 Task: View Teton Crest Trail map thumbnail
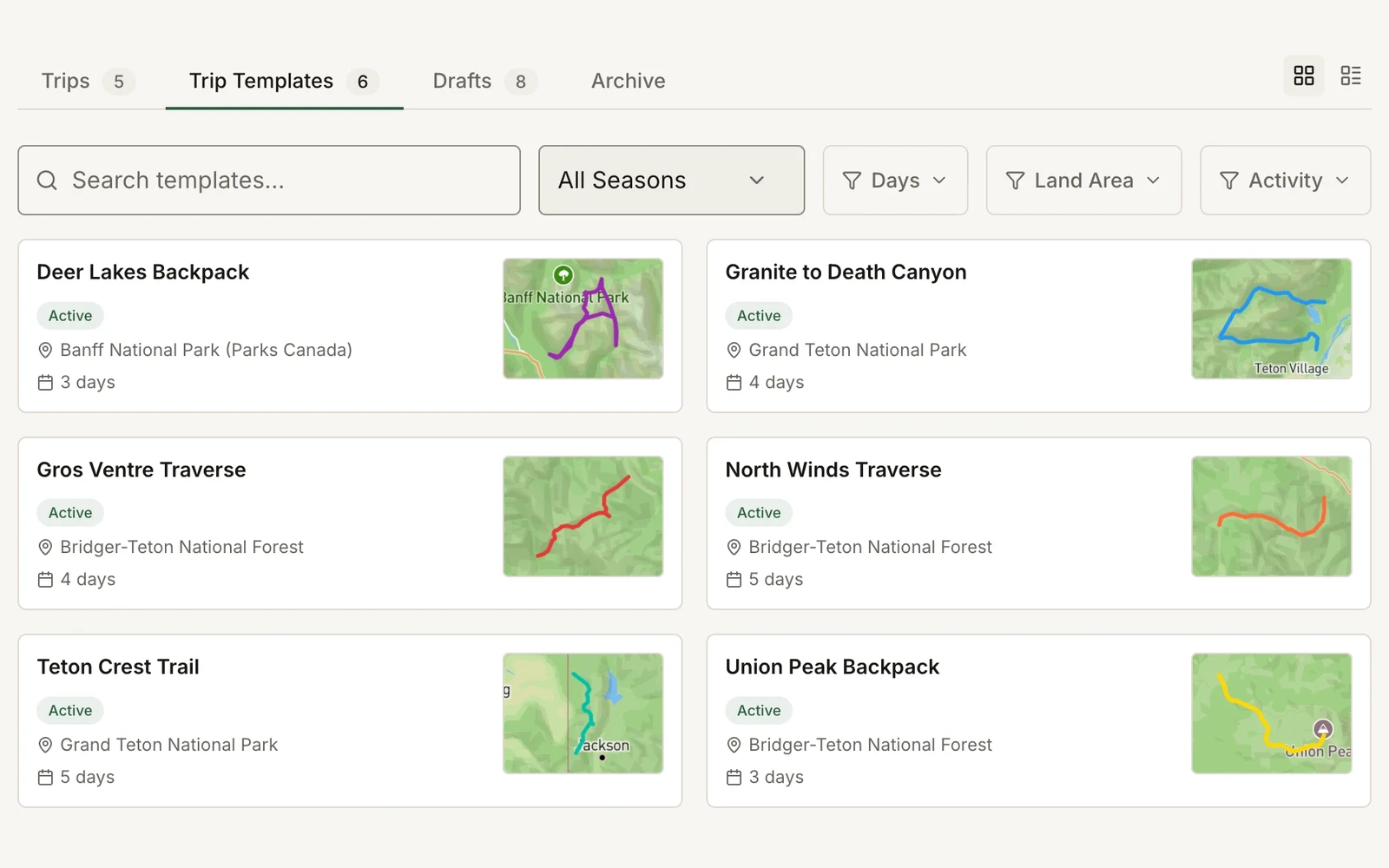[583, 713]
